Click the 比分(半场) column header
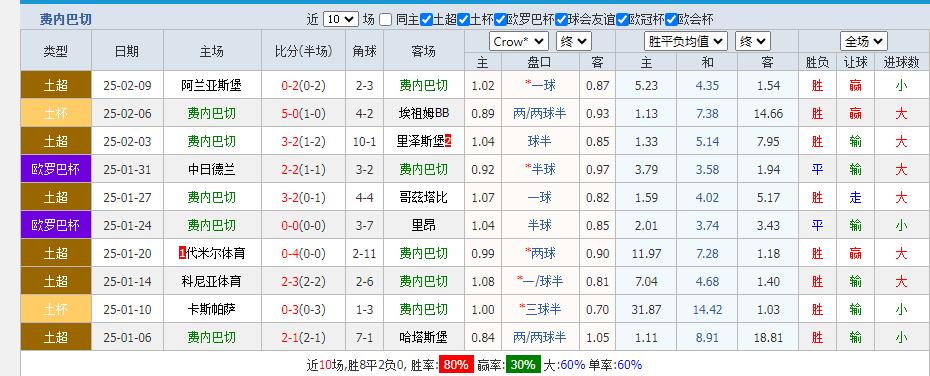 [x=303, y=52]
